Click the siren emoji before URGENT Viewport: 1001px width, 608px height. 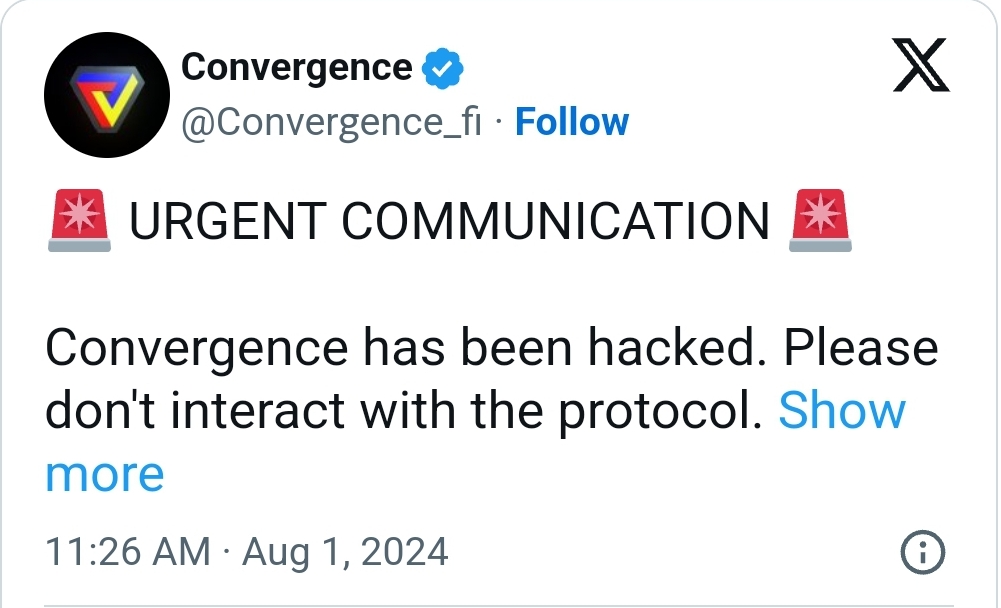click(79, 220)
